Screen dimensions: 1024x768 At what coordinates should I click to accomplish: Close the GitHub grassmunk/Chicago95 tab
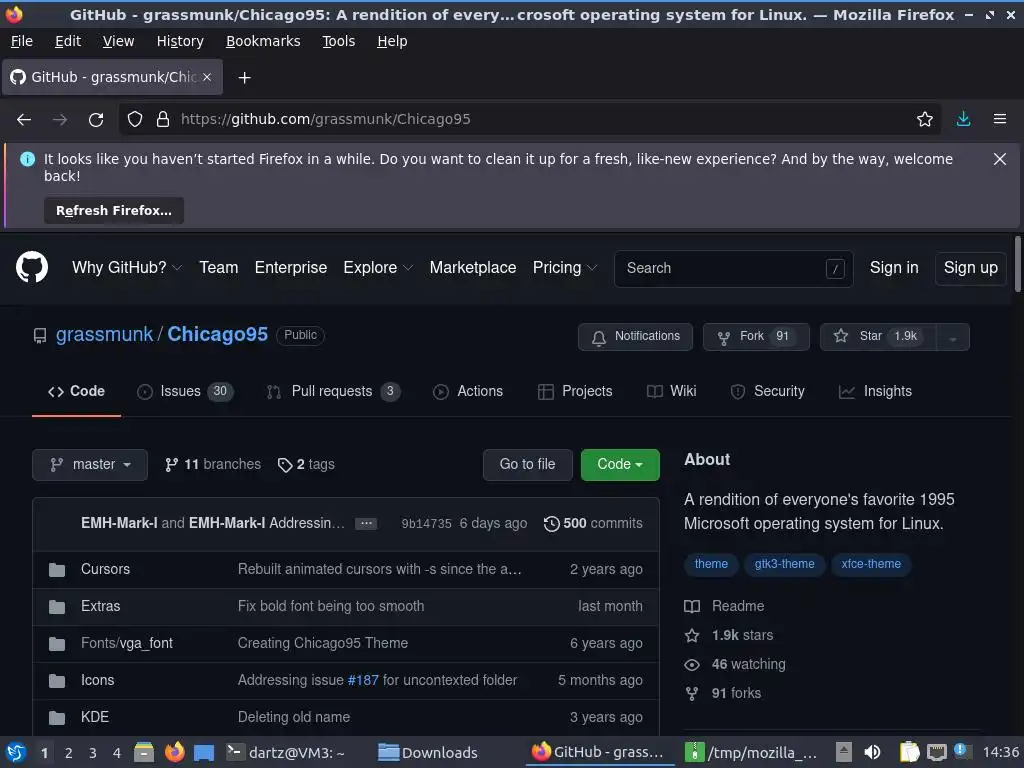coord(207,77)
